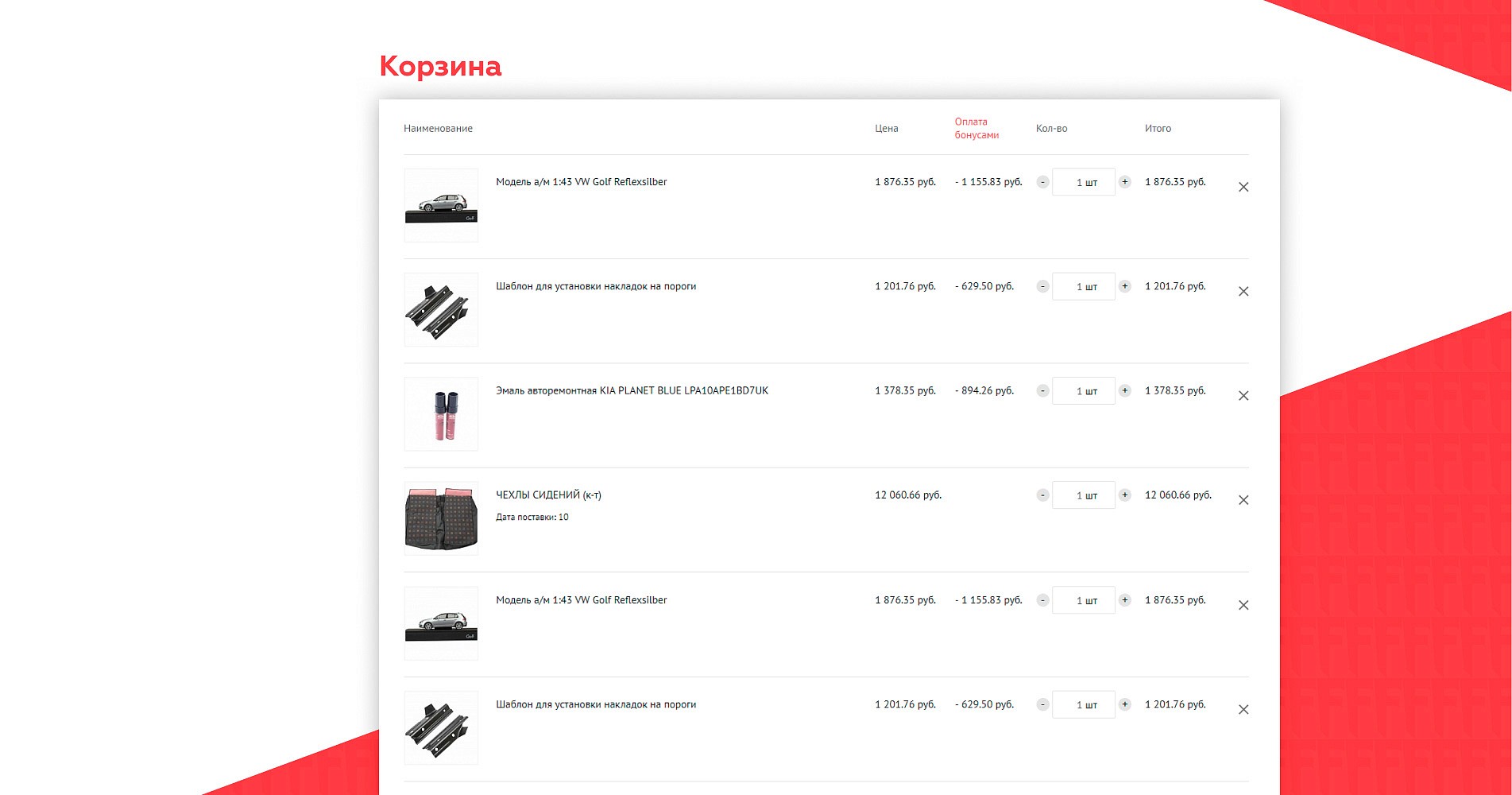This screenshot has height=795, width=1512.
Task: Remove the topmost VW Golf model from cart
Action: (x=1243, y=188)
